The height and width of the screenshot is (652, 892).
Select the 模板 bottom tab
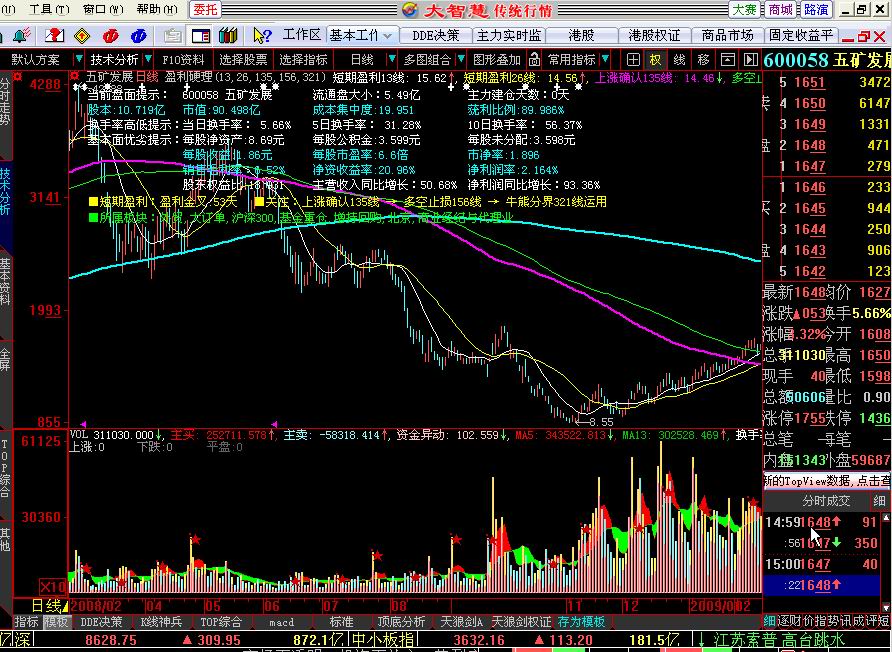[55, 622]
